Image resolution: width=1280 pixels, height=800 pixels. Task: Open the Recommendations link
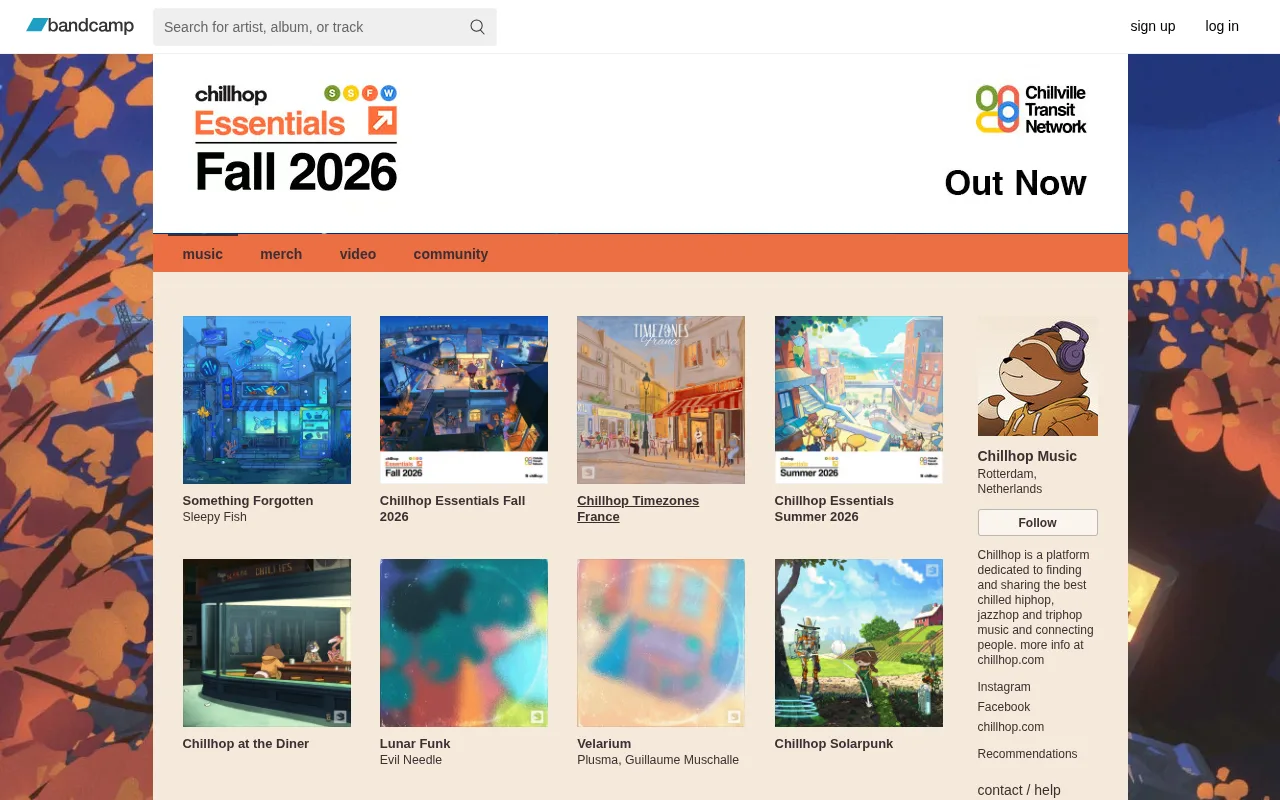pyautogui.click(x=1028, y=754)
